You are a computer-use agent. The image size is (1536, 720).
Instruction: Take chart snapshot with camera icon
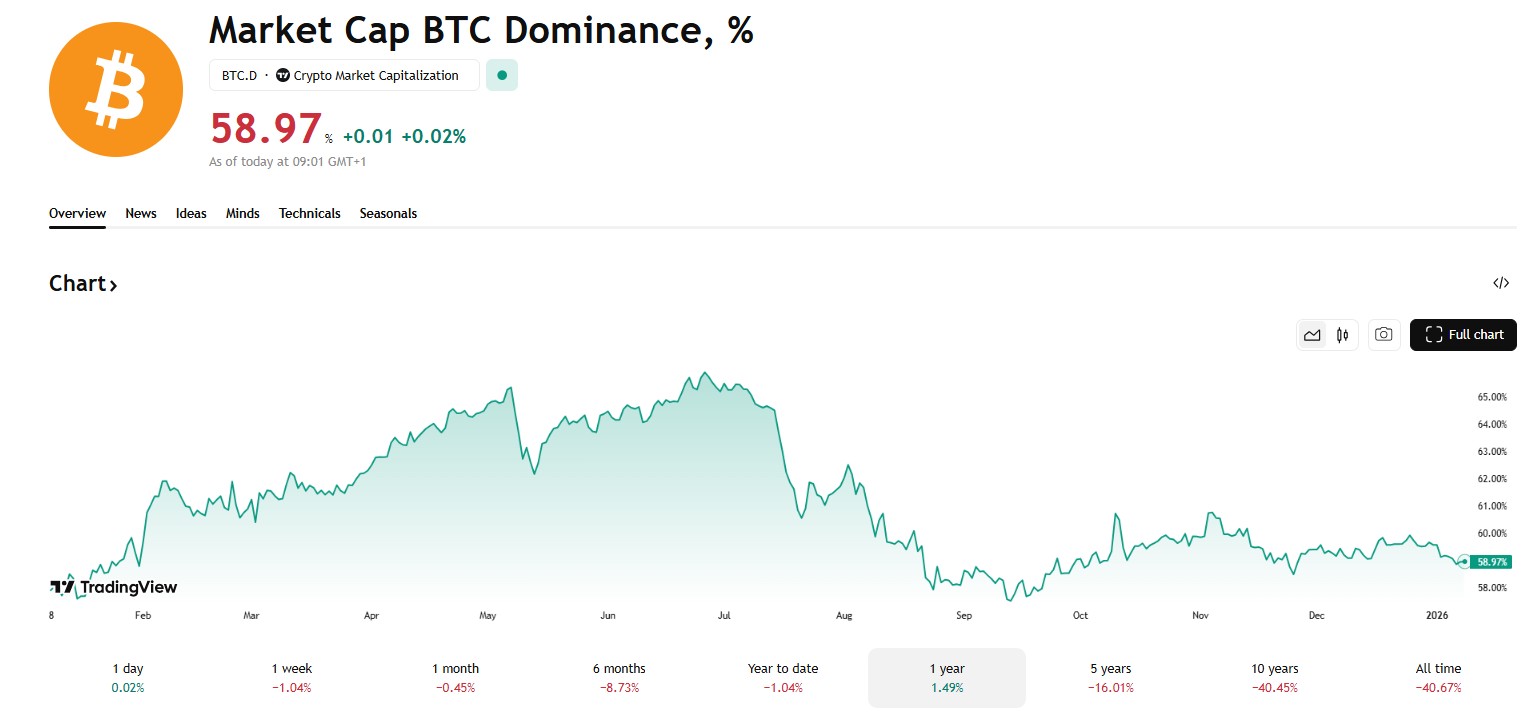coord(1384,335)
